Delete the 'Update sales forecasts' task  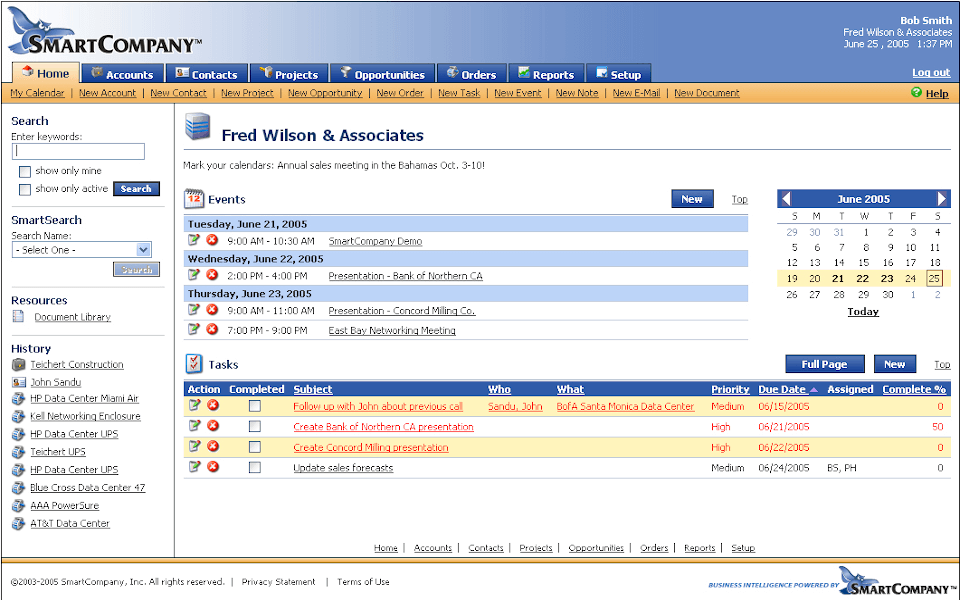coord(212,467)
